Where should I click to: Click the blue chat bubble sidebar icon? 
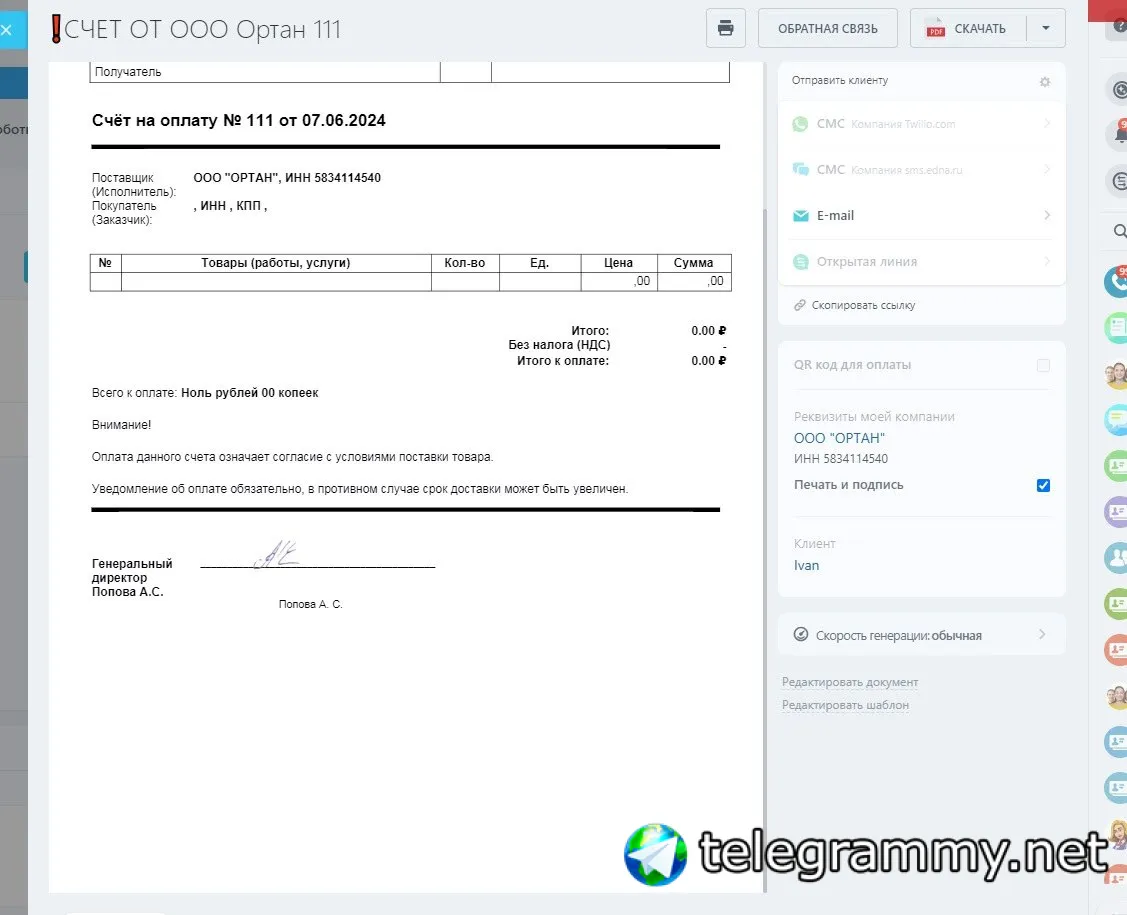[x=1116, y=420]
